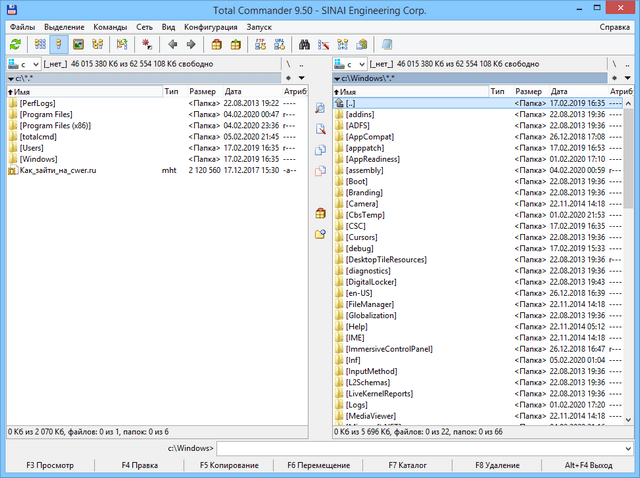Click the Notepad icon in the toolbar
Viewport: 640px width, 478px height.
tap(387, 44)
